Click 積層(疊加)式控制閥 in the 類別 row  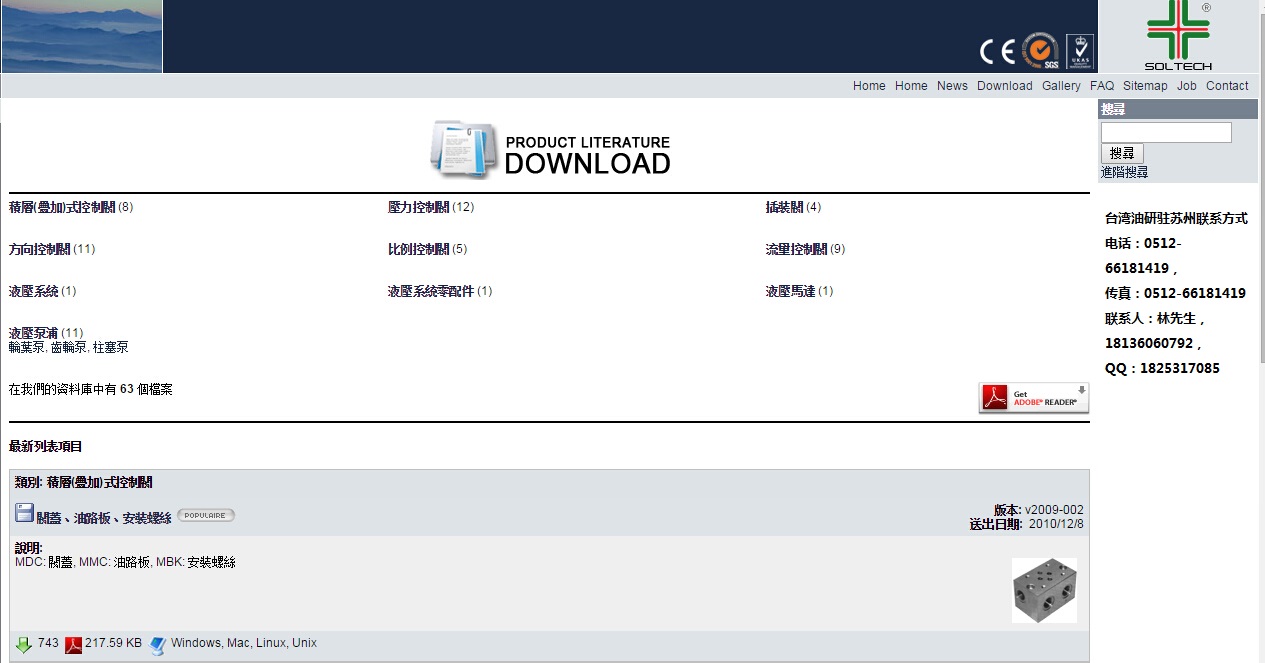99,482
